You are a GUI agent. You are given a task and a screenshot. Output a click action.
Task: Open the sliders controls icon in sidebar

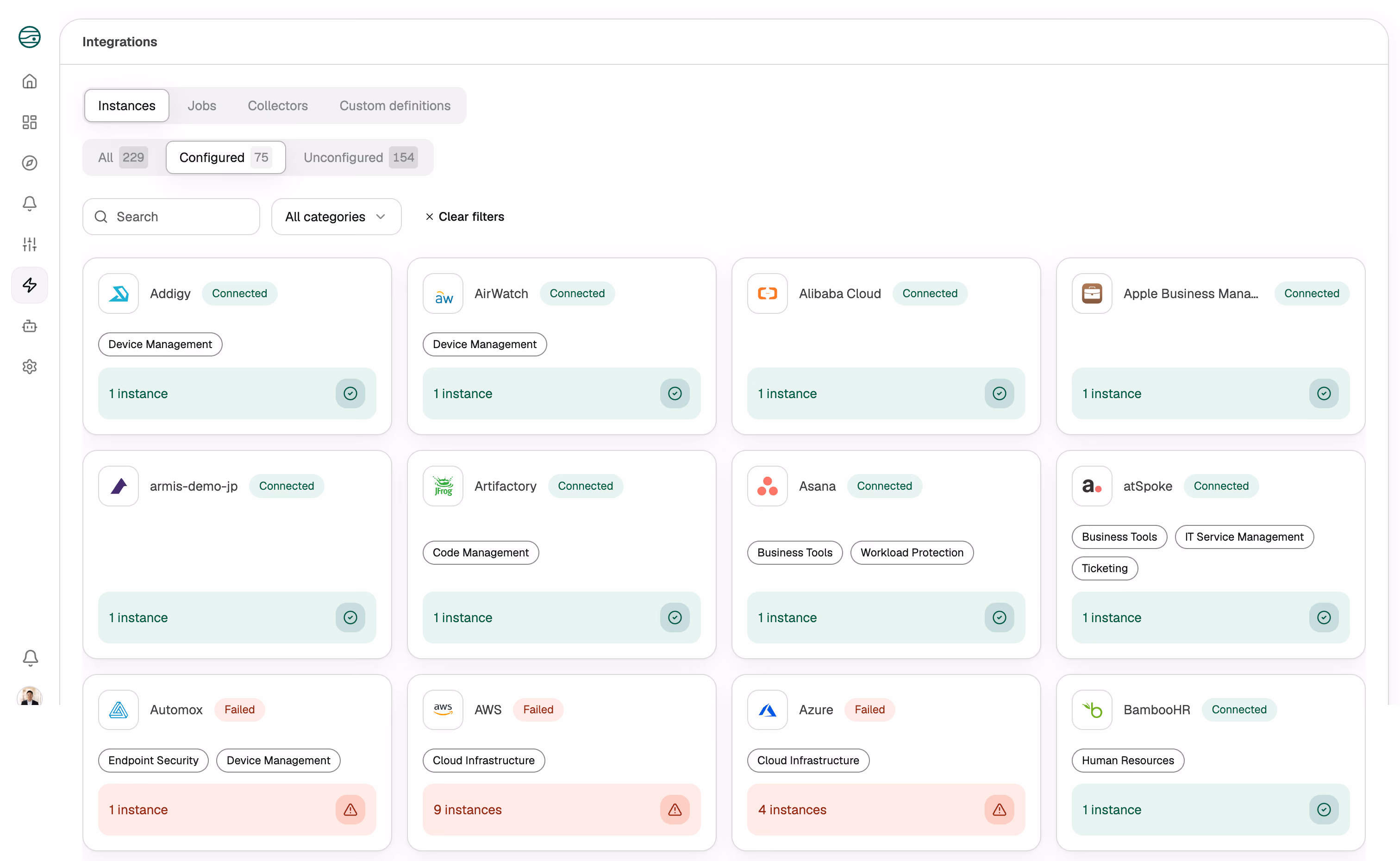pos(30,244)
